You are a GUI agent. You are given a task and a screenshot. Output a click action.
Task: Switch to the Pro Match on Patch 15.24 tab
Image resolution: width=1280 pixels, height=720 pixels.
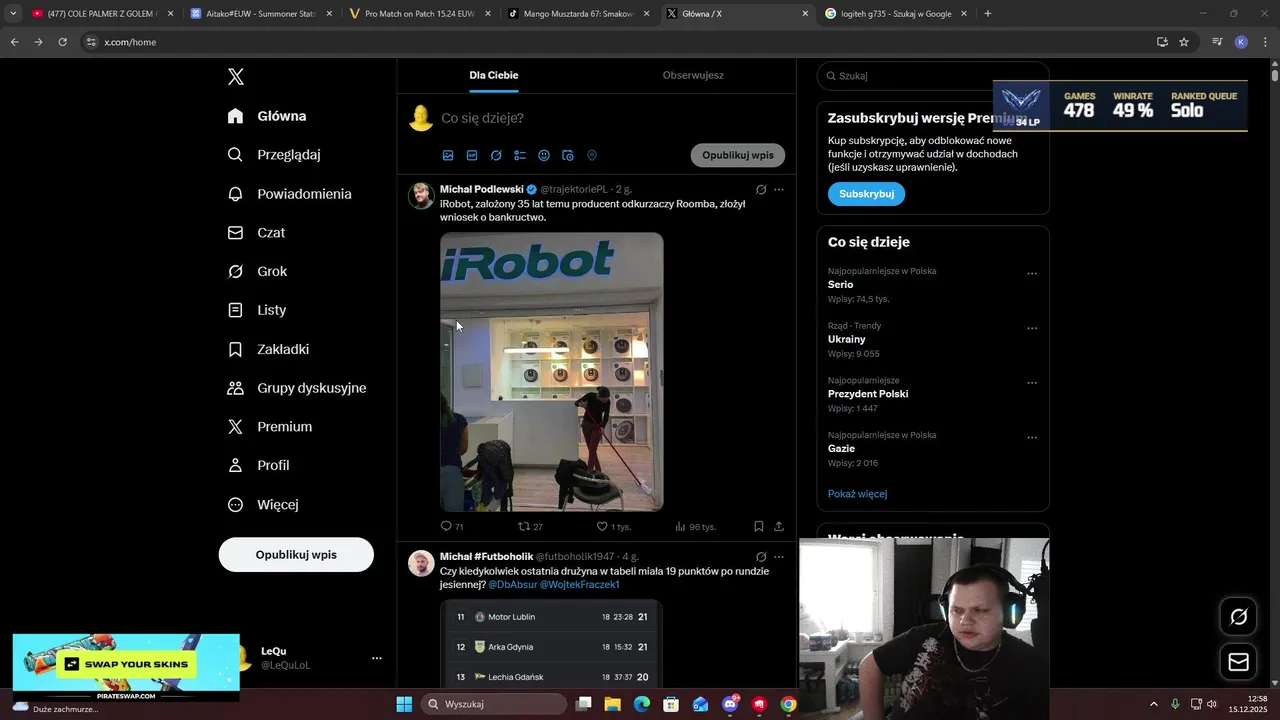(x=419, y=14)
